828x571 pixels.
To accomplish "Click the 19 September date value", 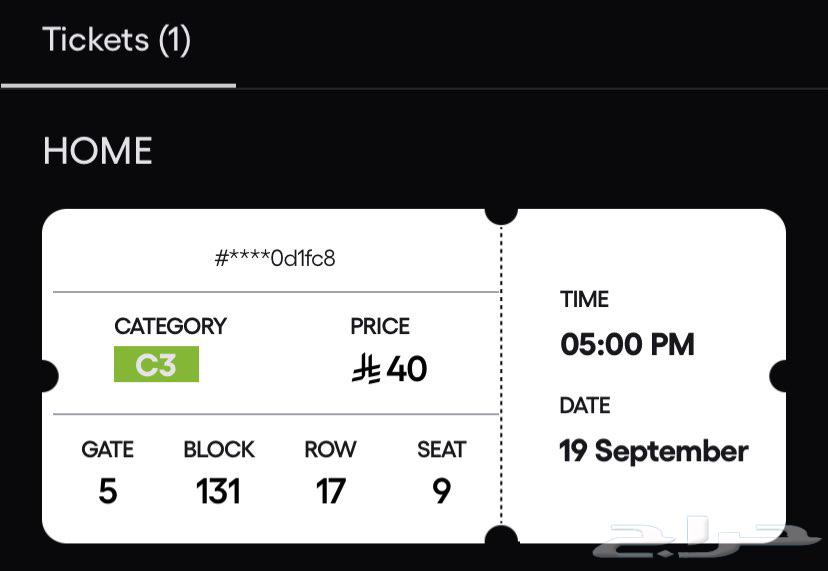I will click(653, 451).
